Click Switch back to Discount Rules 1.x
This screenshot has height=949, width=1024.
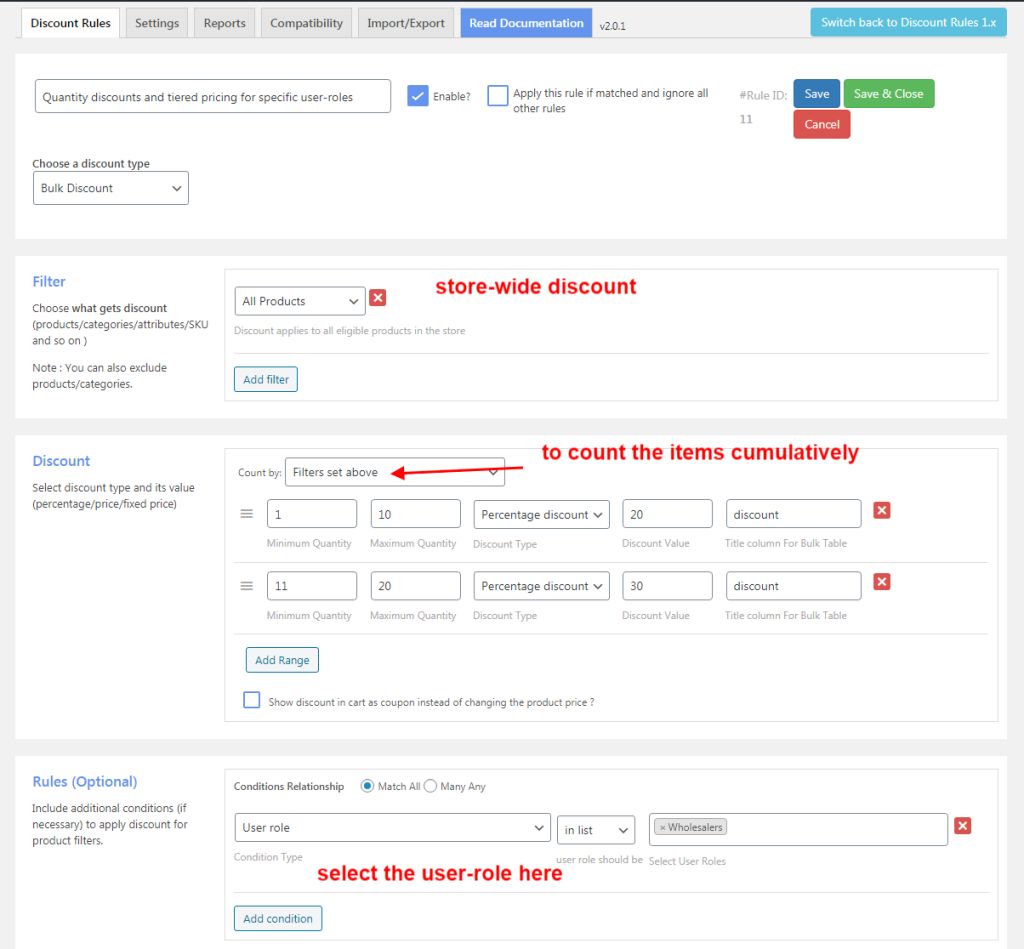907,20
